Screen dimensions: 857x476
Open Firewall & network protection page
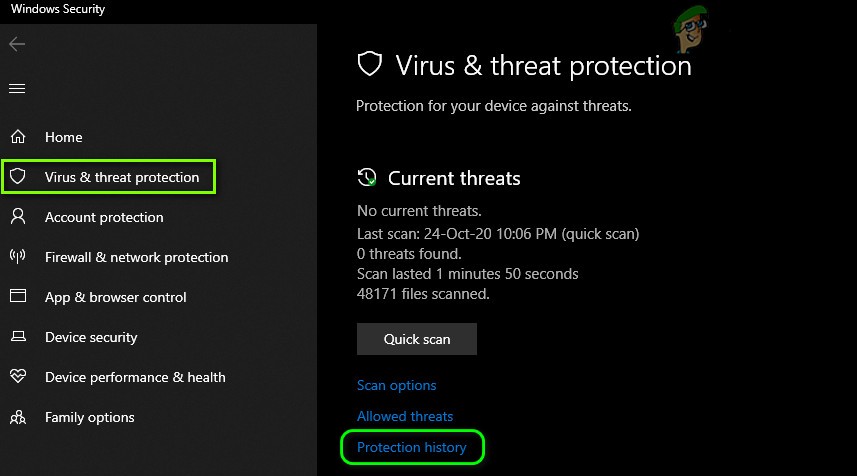[x=136, y=257]
